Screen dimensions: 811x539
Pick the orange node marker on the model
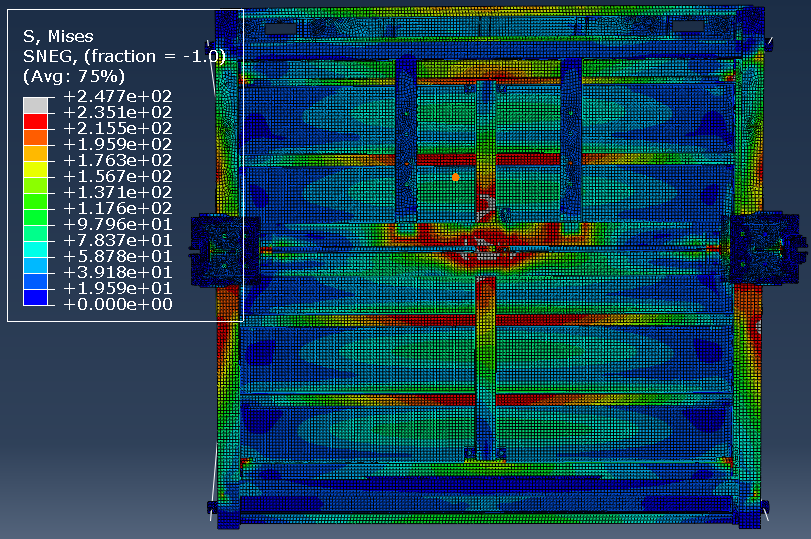tap(455, 177)
